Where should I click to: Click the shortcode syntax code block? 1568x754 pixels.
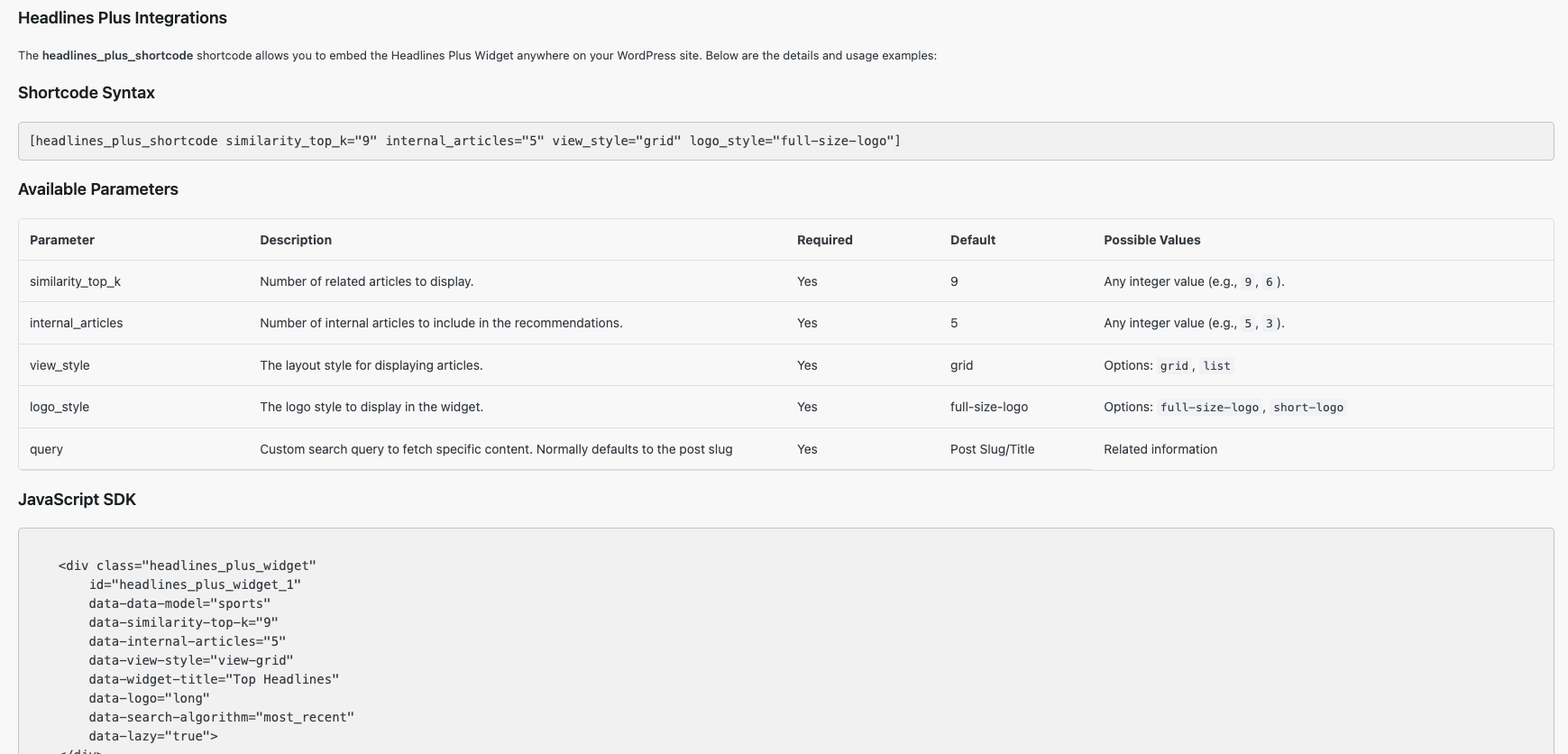click(x=785, y=141)
